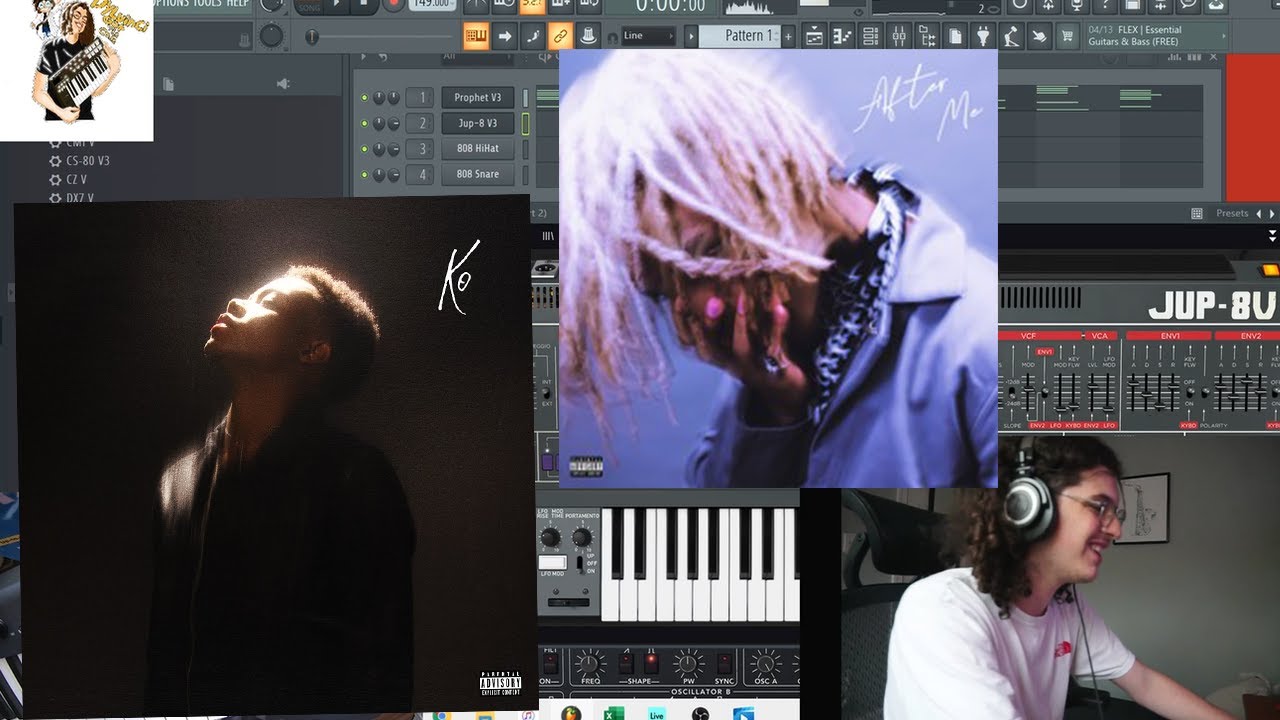Viewport: 1280px width, 720px height.
Task: Stop playback with the stop button
Action: pyautogui.click(x=364, y=6)
